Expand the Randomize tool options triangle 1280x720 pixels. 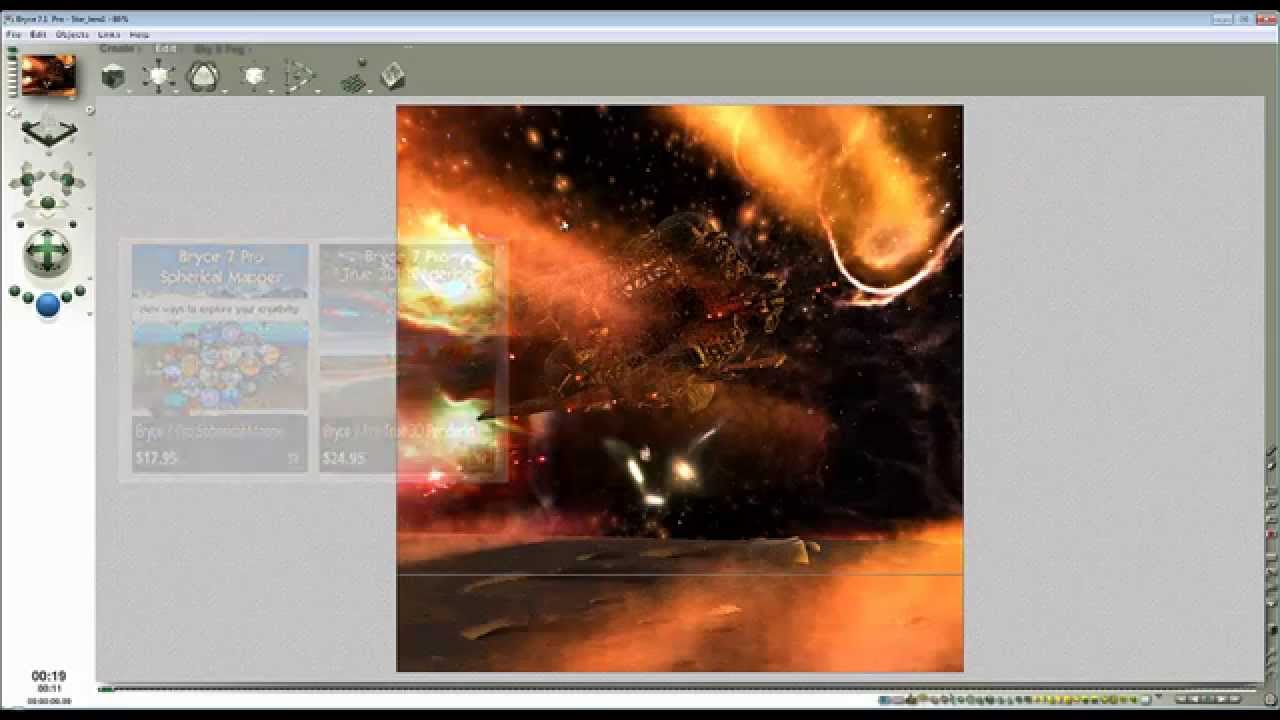coord(370,91)
